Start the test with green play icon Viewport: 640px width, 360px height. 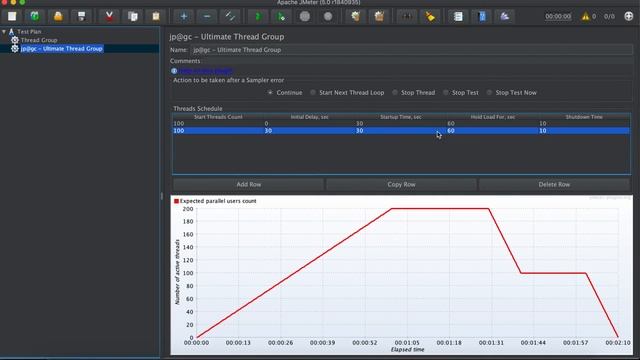(258, 16)
